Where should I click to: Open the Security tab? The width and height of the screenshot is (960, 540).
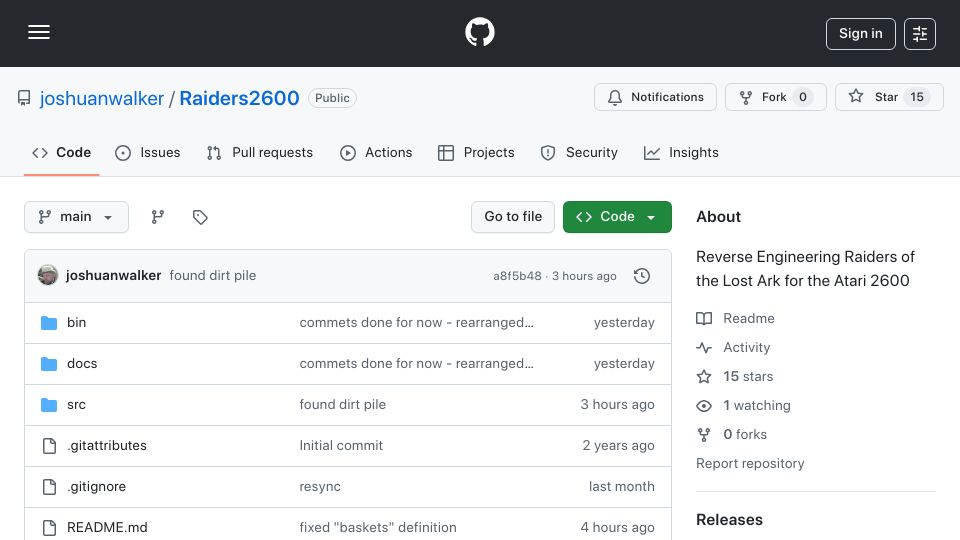[579, 152]
